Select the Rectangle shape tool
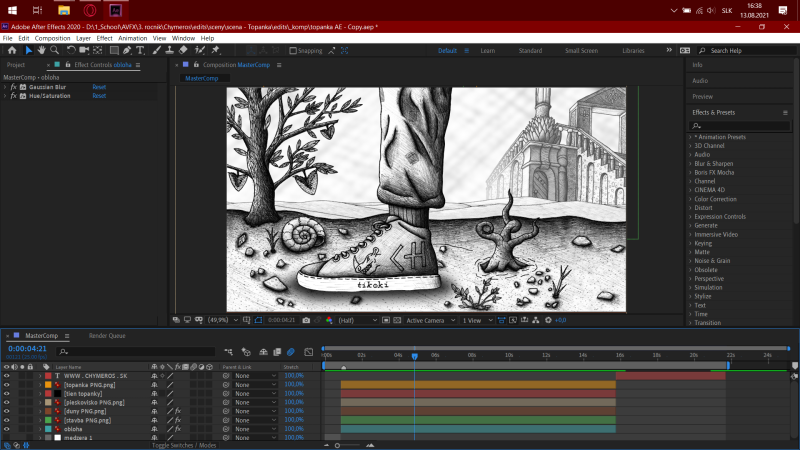 [114, 50]
